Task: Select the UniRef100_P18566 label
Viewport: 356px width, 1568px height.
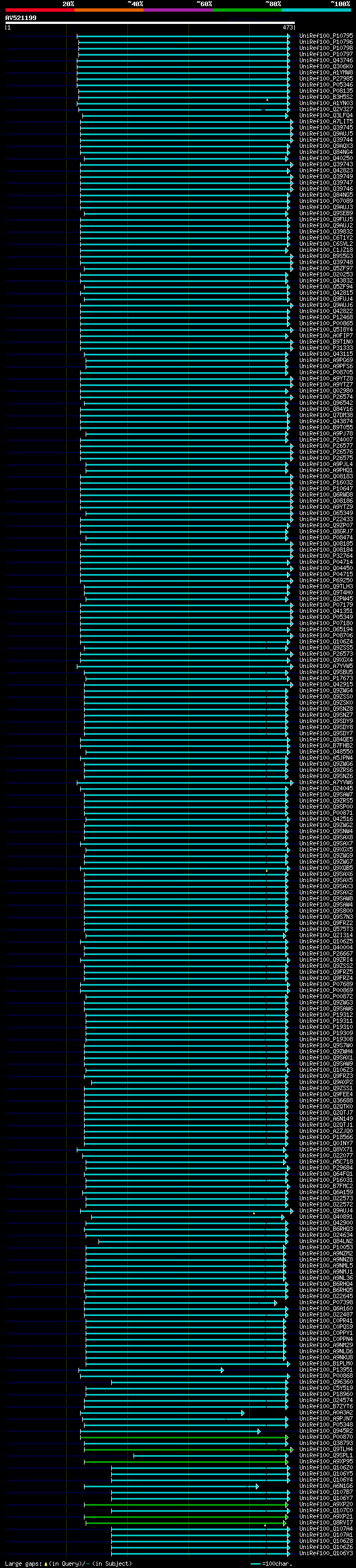Action: tap(325, 1137)
